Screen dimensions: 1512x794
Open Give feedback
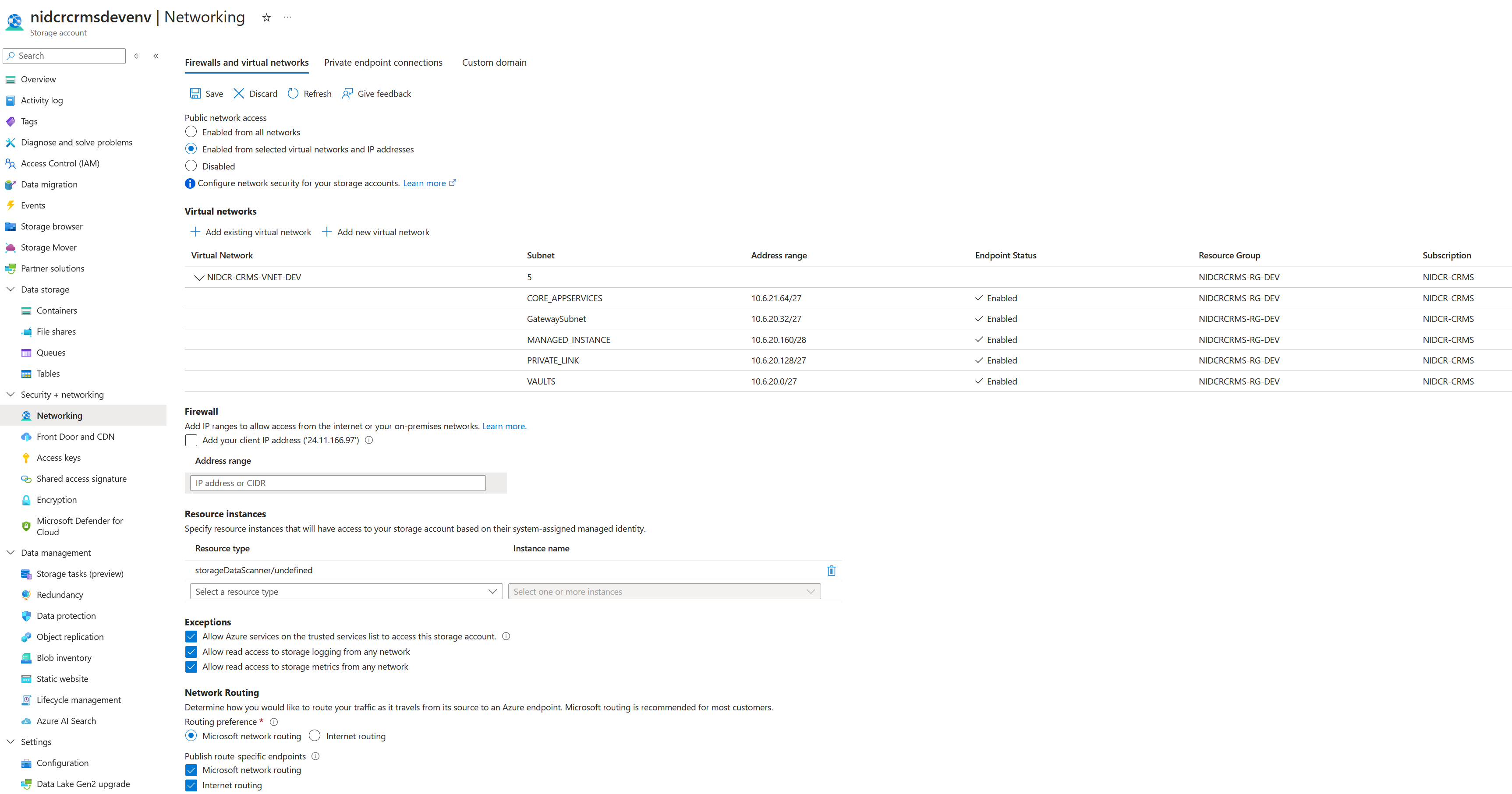tap(376, 93)
